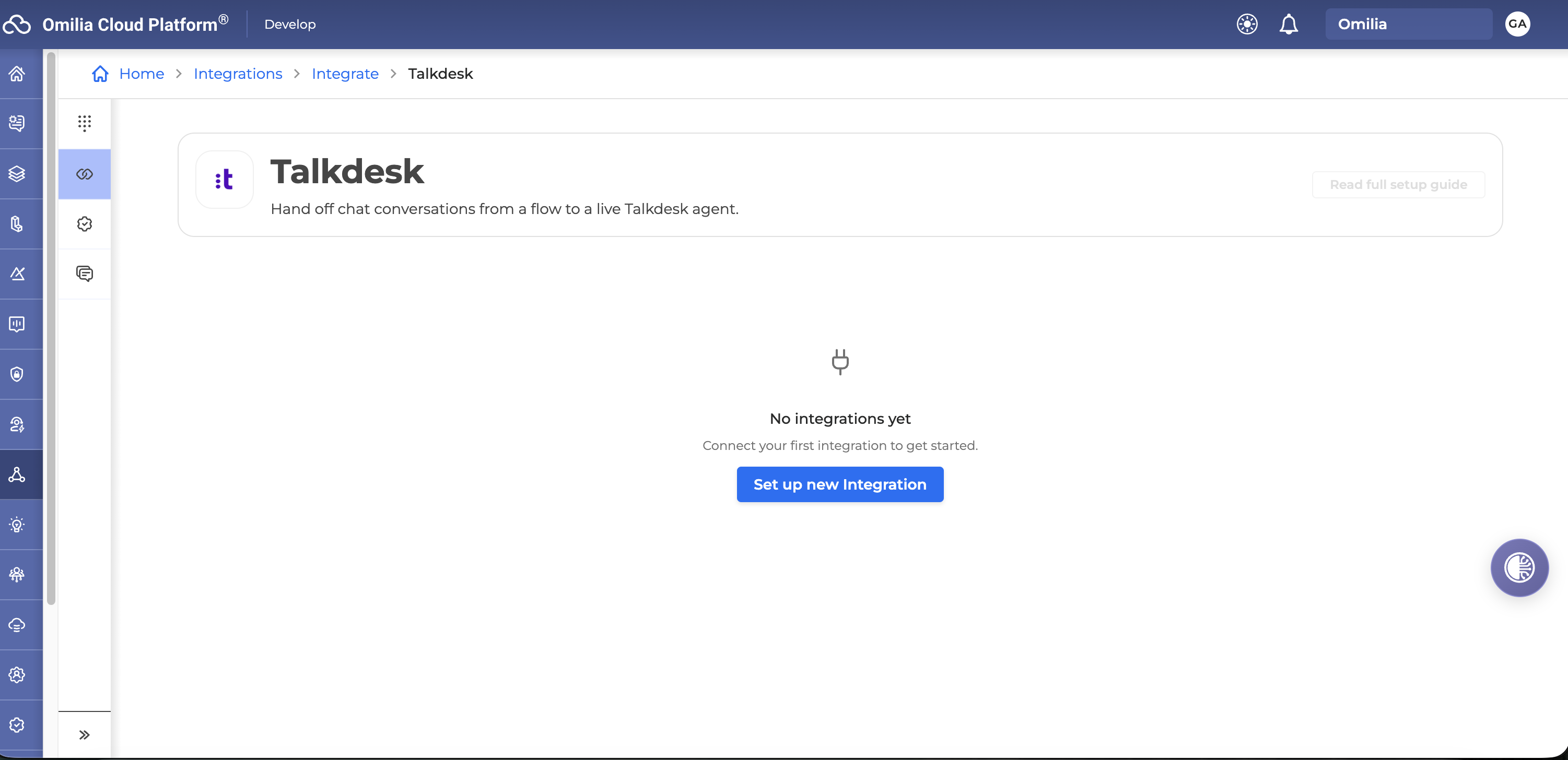Click the Omilia Cloud Platform title
Image resolution: width=1568 pixels, height=760 pixels.
click(135, 25)
